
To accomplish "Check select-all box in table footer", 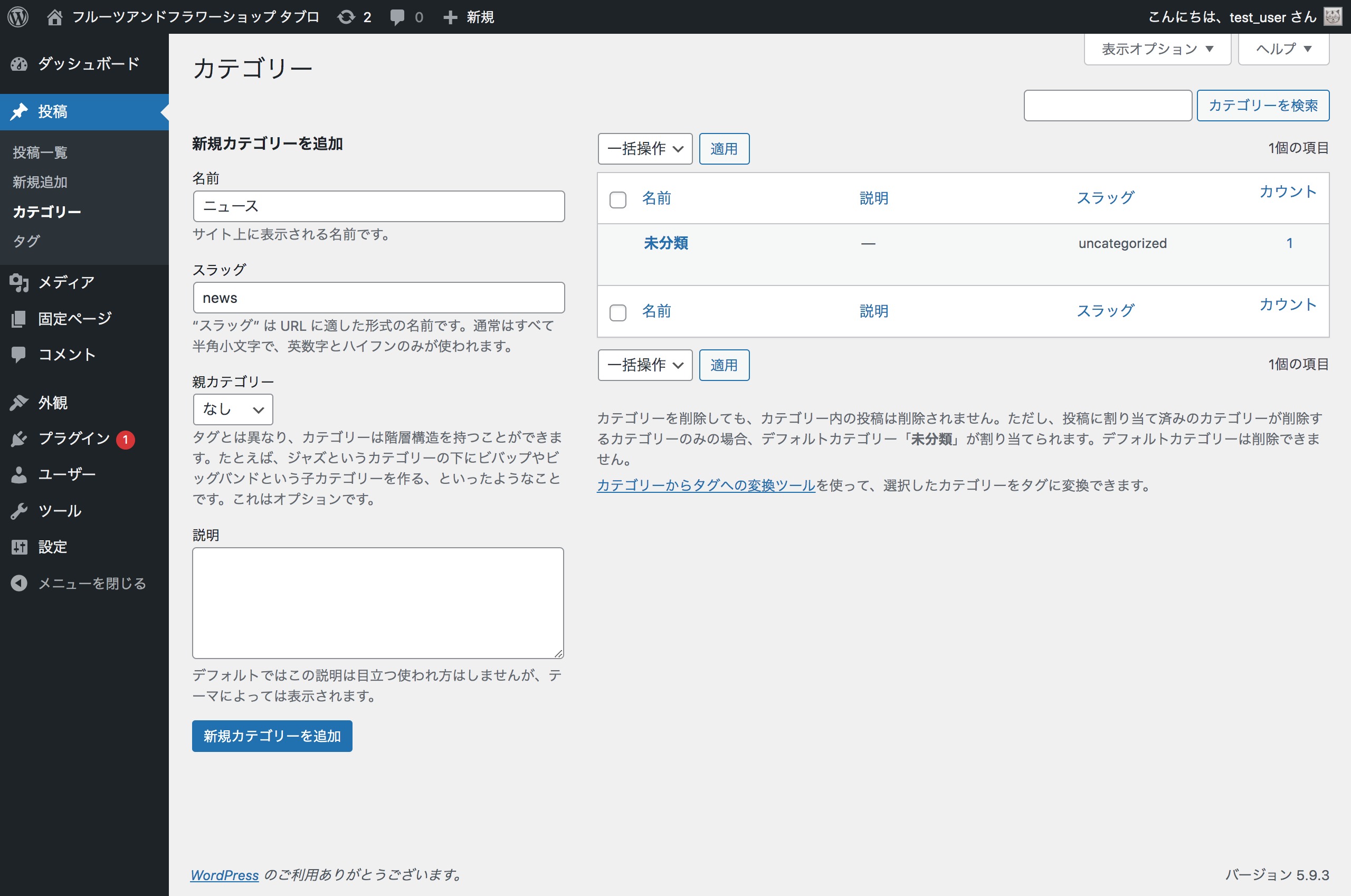I will (x=618, y=312).
